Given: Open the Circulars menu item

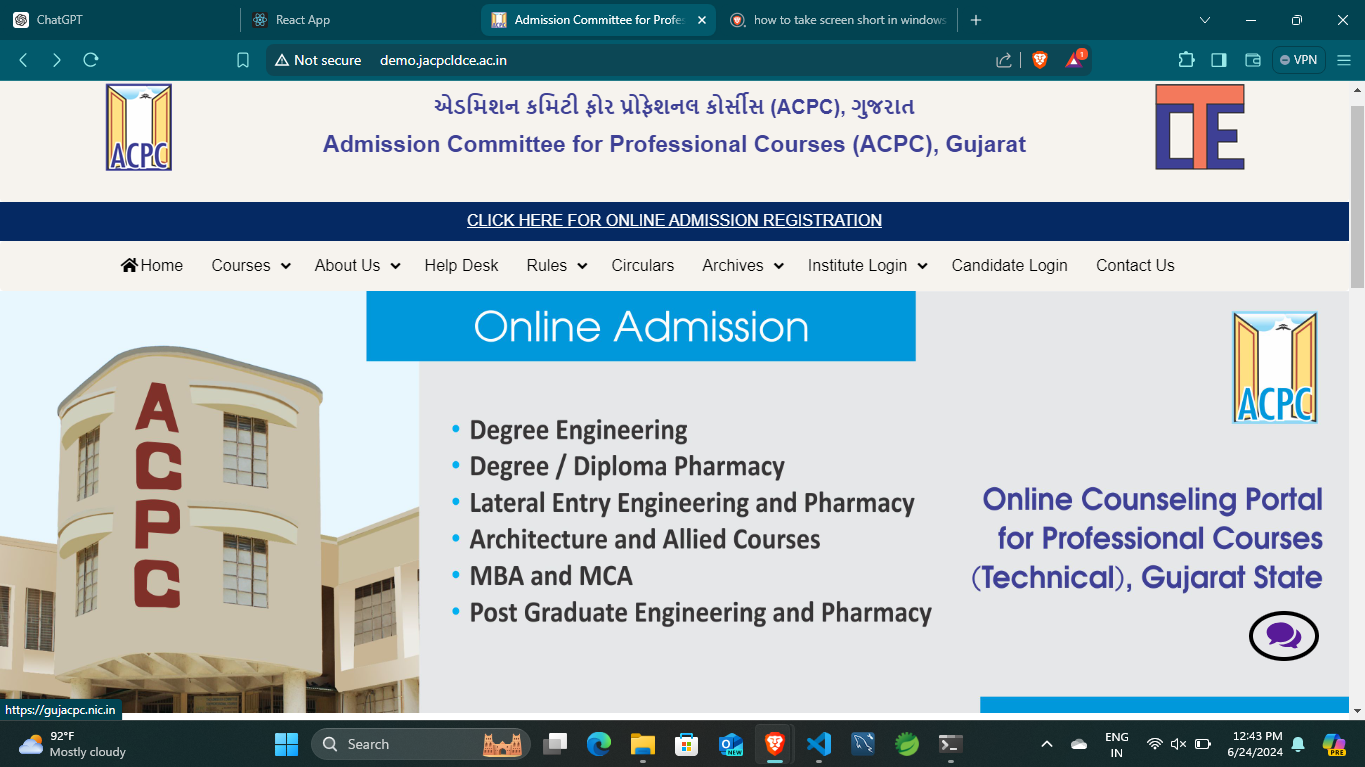Looking at the screenshot, I should pyautogui.click(x=642, y=266).
